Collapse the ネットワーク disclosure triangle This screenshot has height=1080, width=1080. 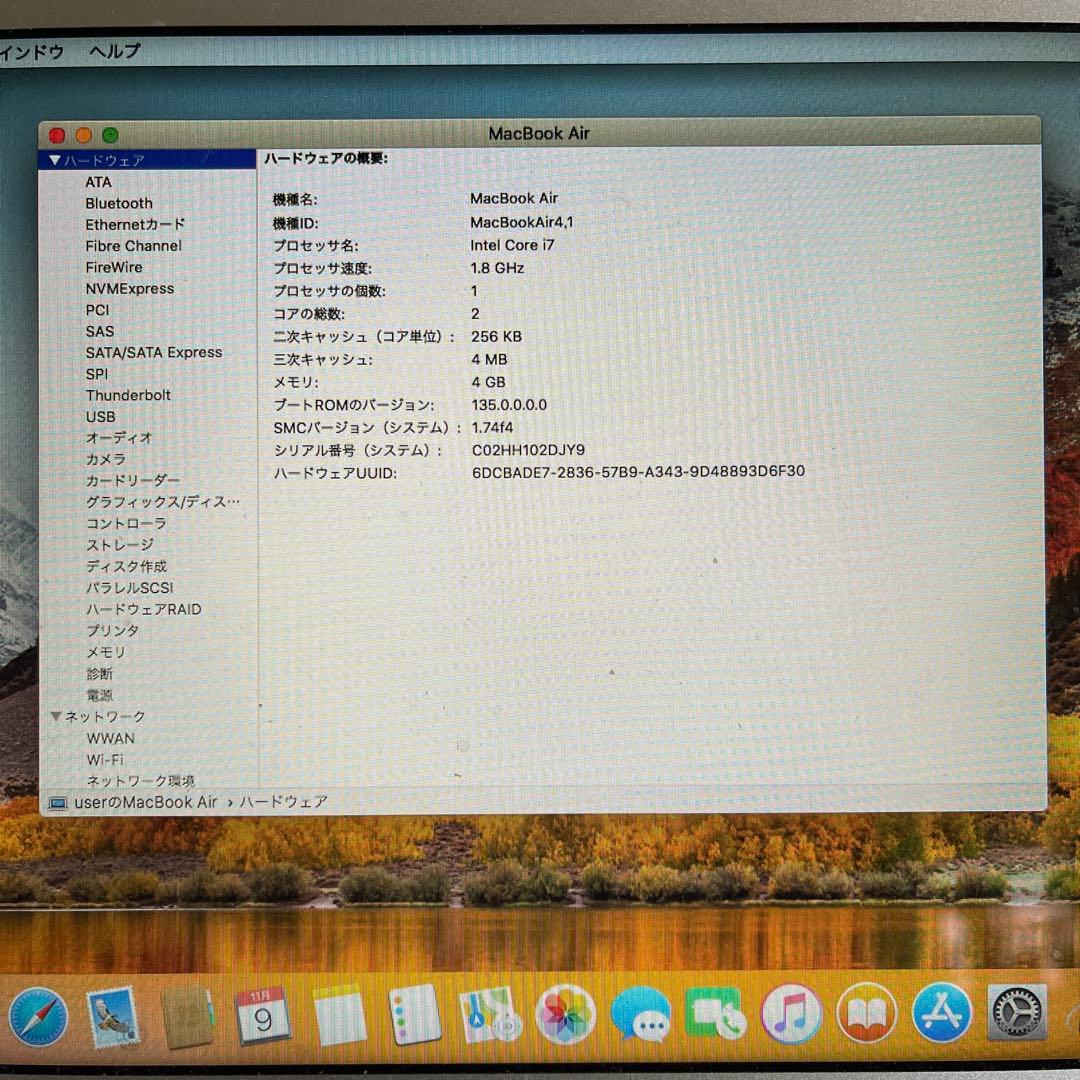coord(56,716)
